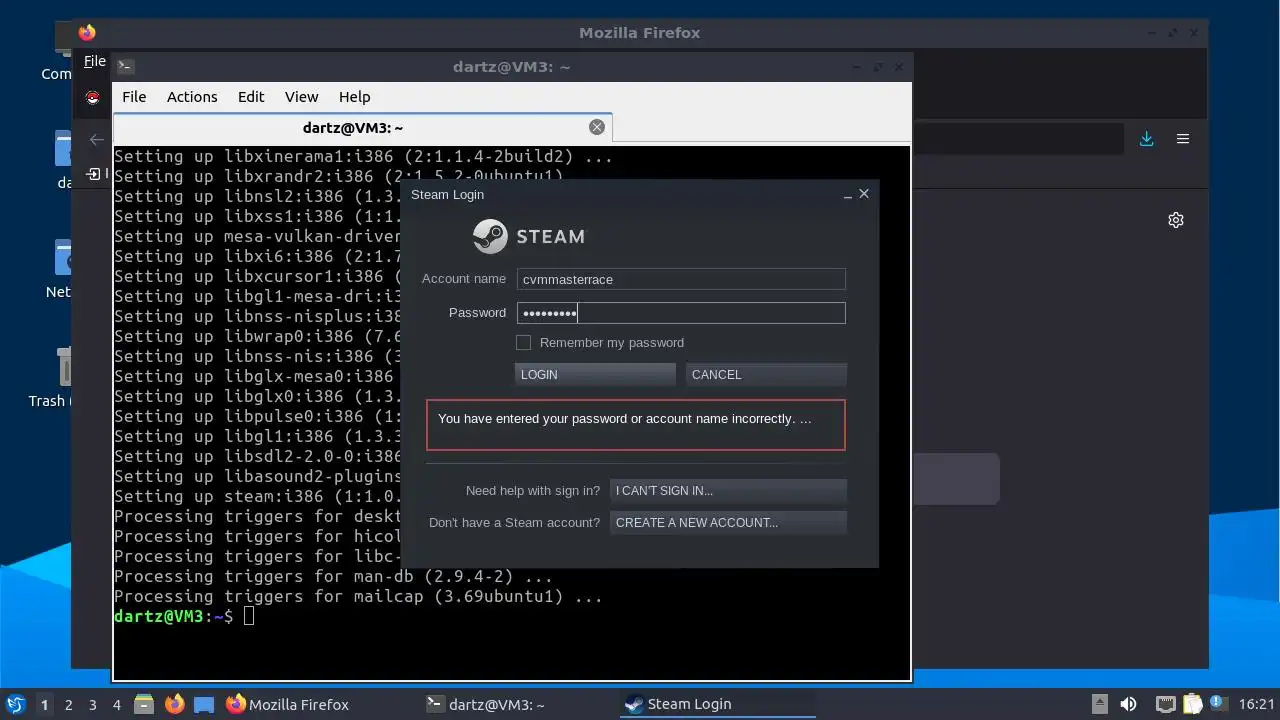Switch to workspace 1

click(x=44, y=704)
